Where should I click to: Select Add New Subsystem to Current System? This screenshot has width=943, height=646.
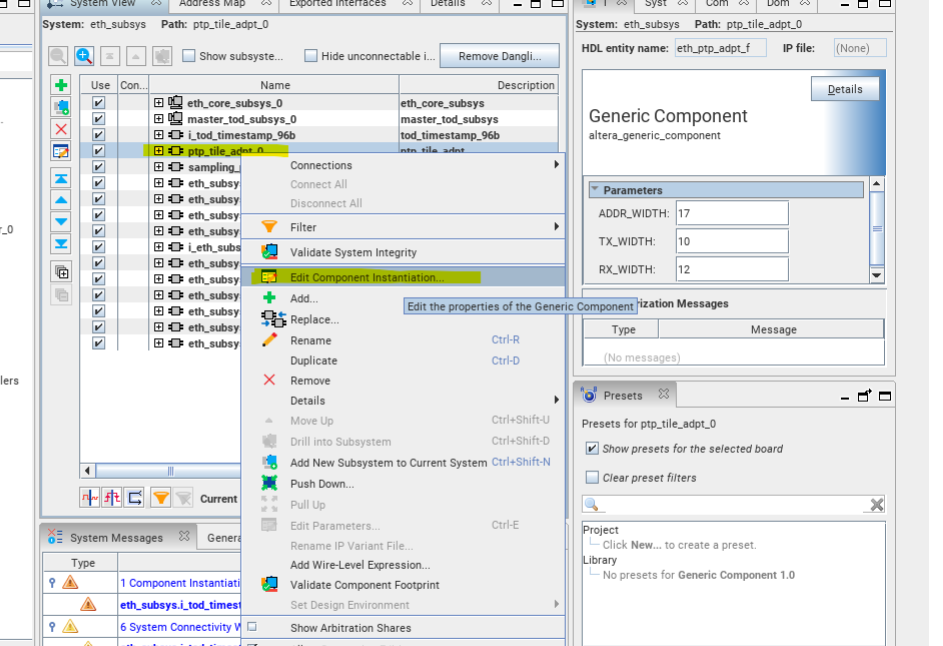[403, 463]
